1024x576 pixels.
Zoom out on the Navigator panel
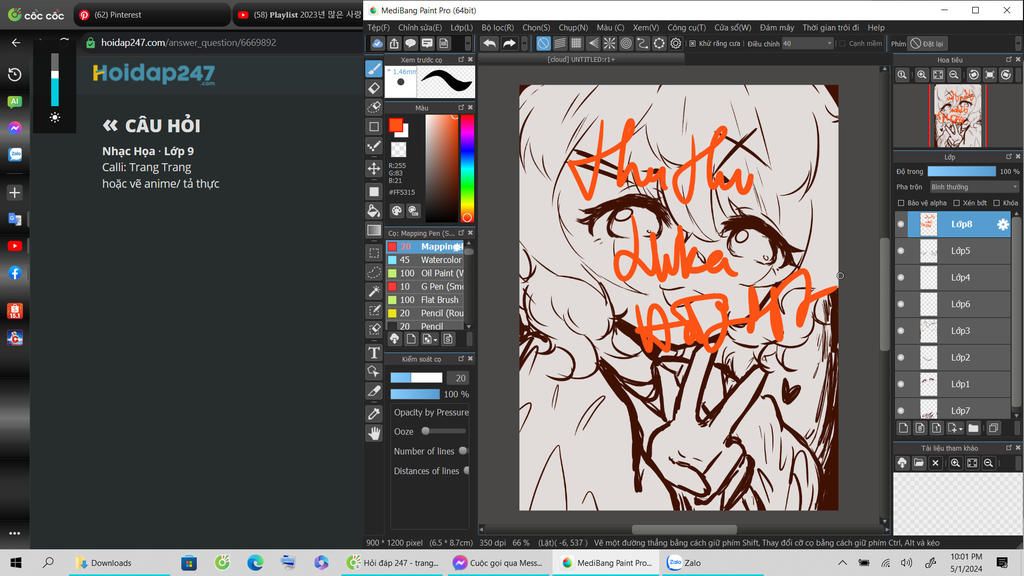click(954, 75)
